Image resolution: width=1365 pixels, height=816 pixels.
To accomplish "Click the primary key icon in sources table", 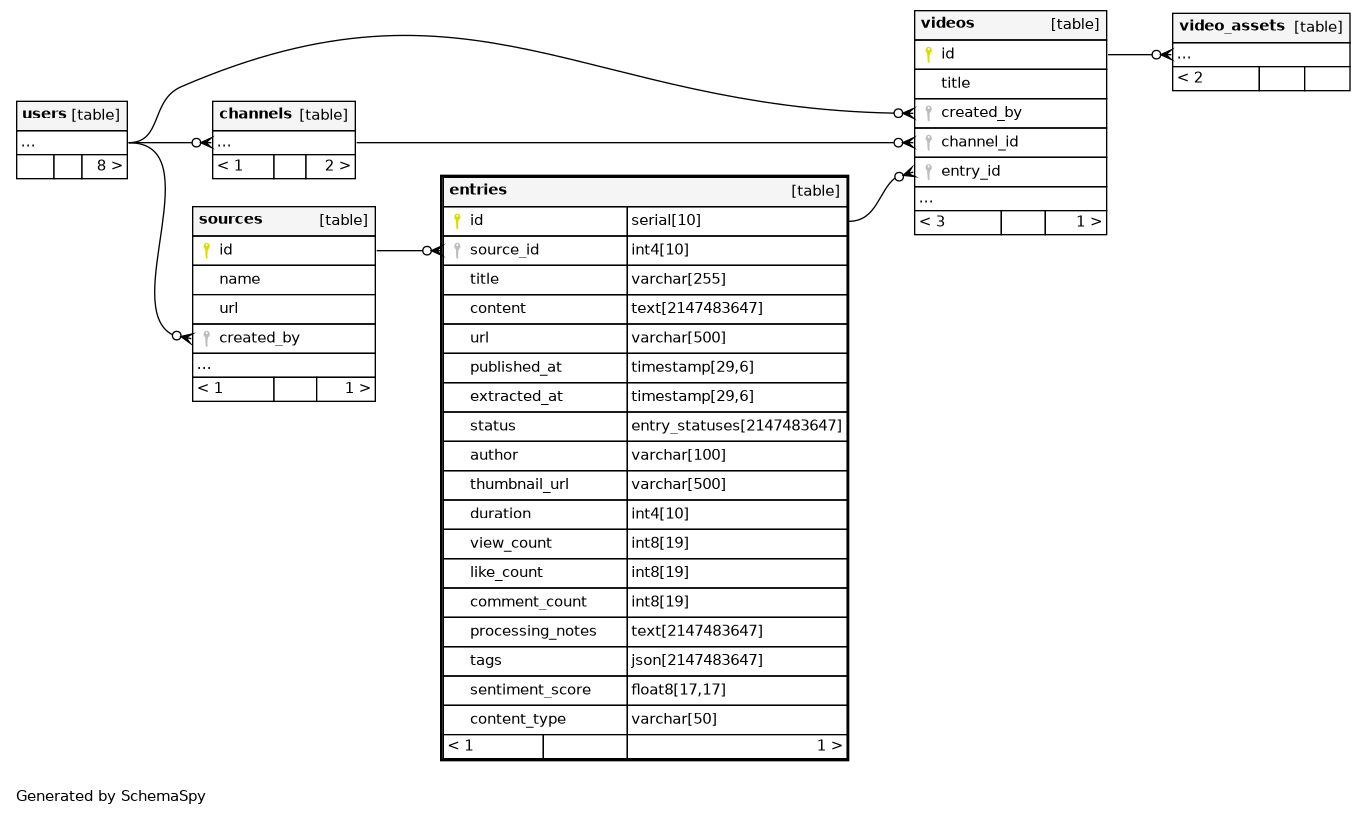I will click(x=206, y=250).
